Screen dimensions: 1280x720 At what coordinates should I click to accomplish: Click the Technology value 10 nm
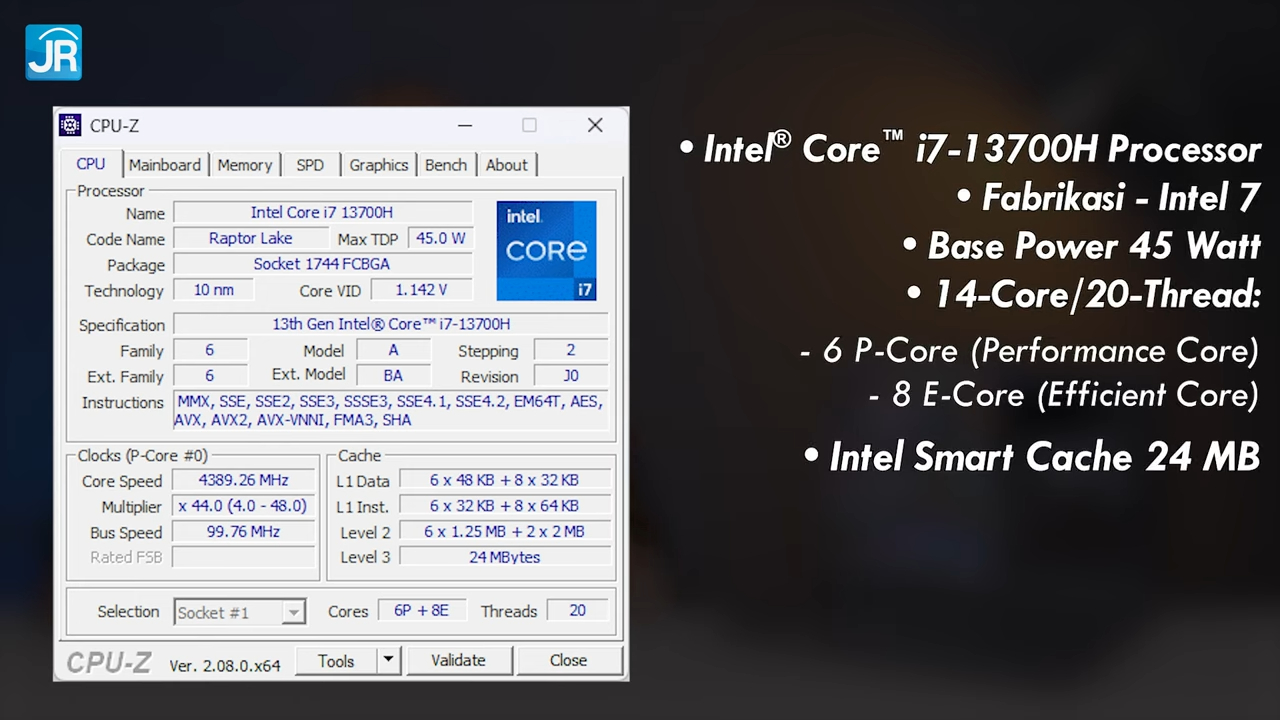pos(214,290)
